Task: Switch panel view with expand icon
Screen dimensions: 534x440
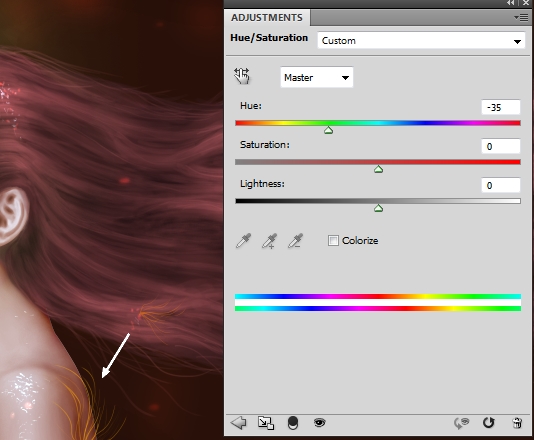Action: click(266, 423)
